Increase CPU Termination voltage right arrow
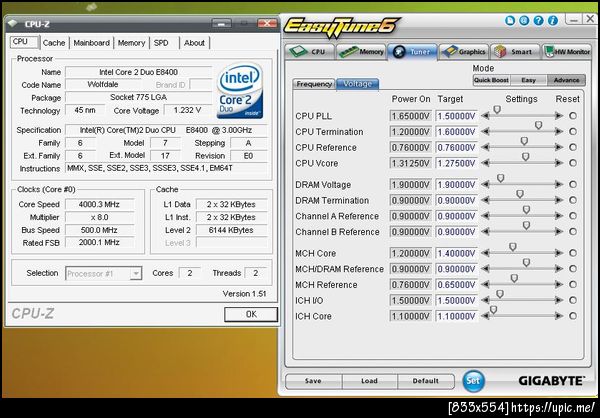This screenshot has height=418, width=600. [559, 131]
